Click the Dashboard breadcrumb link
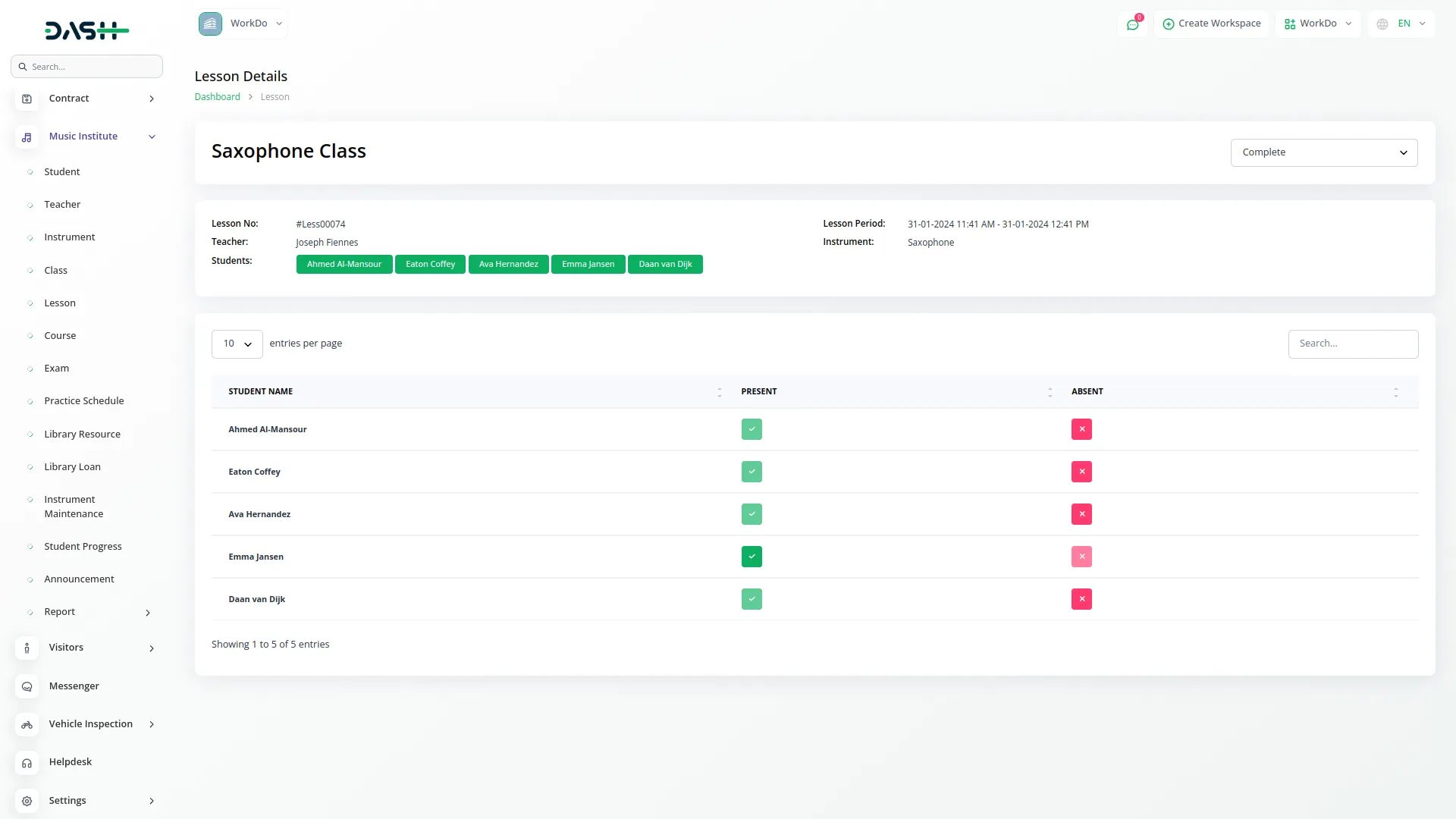Viewport: 1456px width, 819px height. click(x=217, y=97)
